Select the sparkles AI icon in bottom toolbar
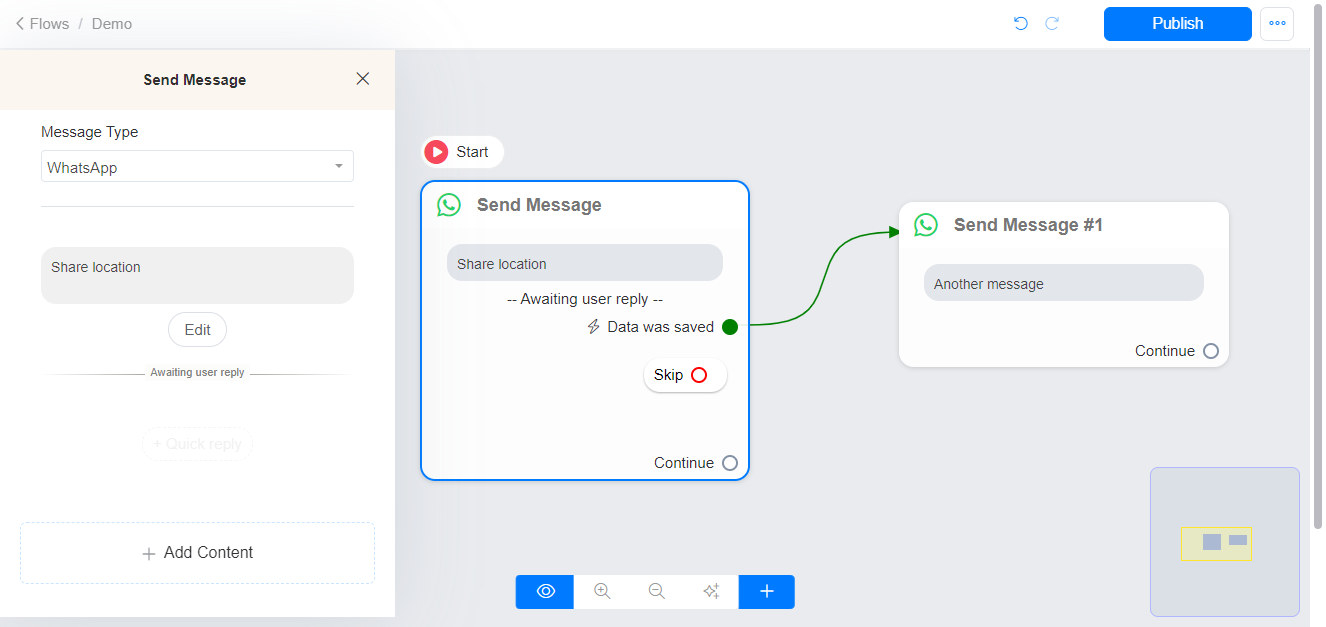 pos(711,591)
